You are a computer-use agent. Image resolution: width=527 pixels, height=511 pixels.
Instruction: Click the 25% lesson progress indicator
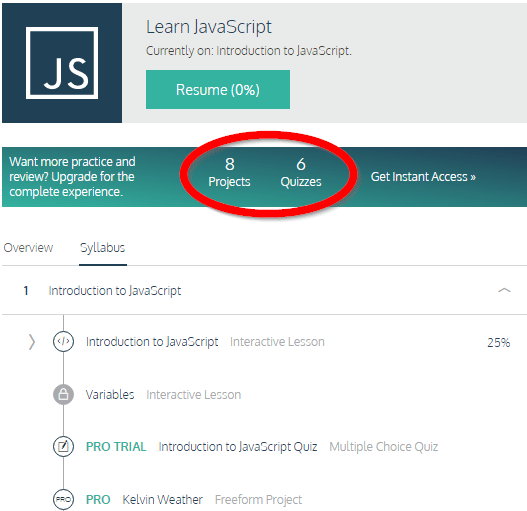pyautogui.click(x=499, y=342)
